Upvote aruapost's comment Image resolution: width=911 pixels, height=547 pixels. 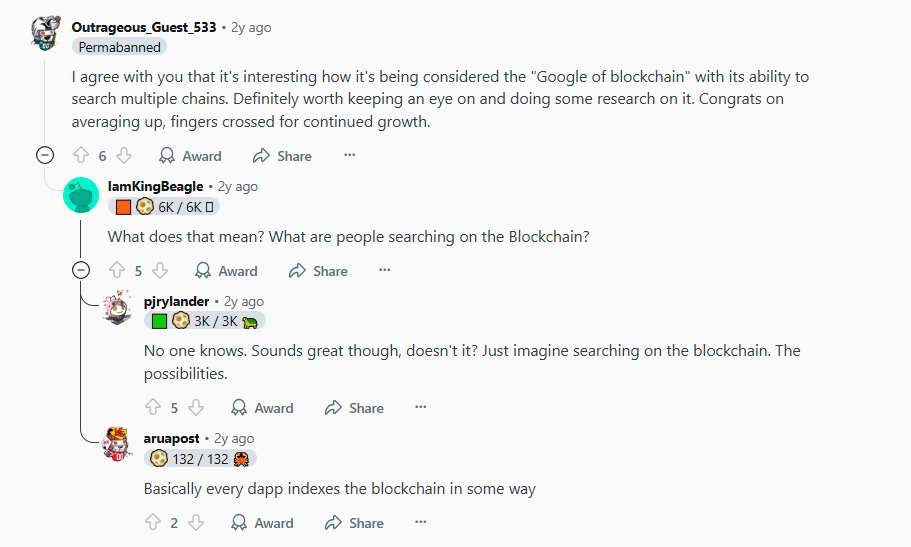153,522
